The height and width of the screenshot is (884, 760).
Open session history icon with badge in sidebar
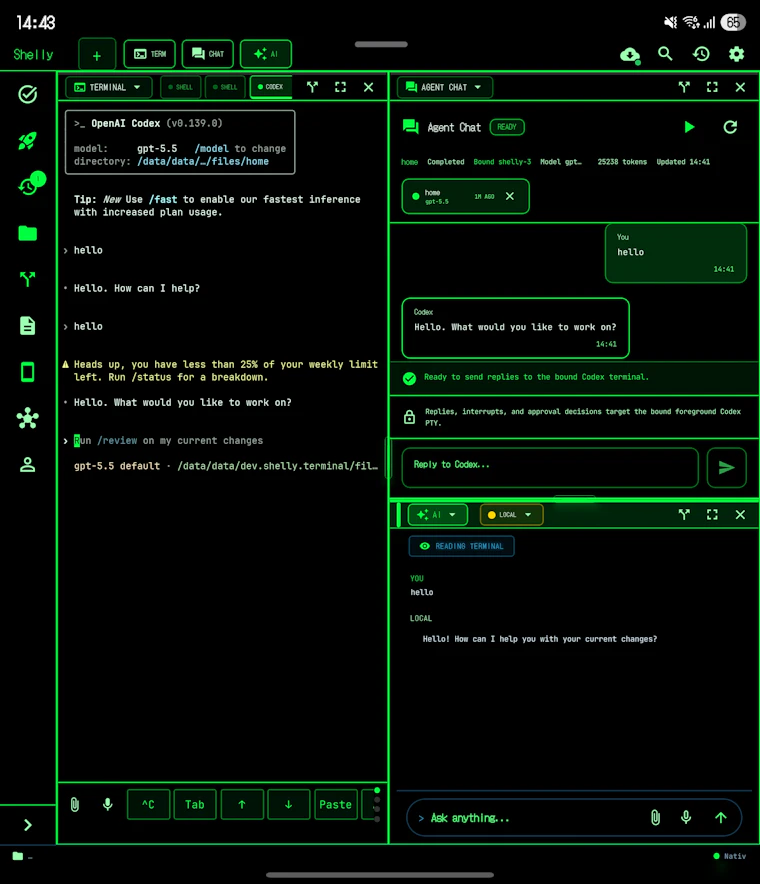point(30,184)
